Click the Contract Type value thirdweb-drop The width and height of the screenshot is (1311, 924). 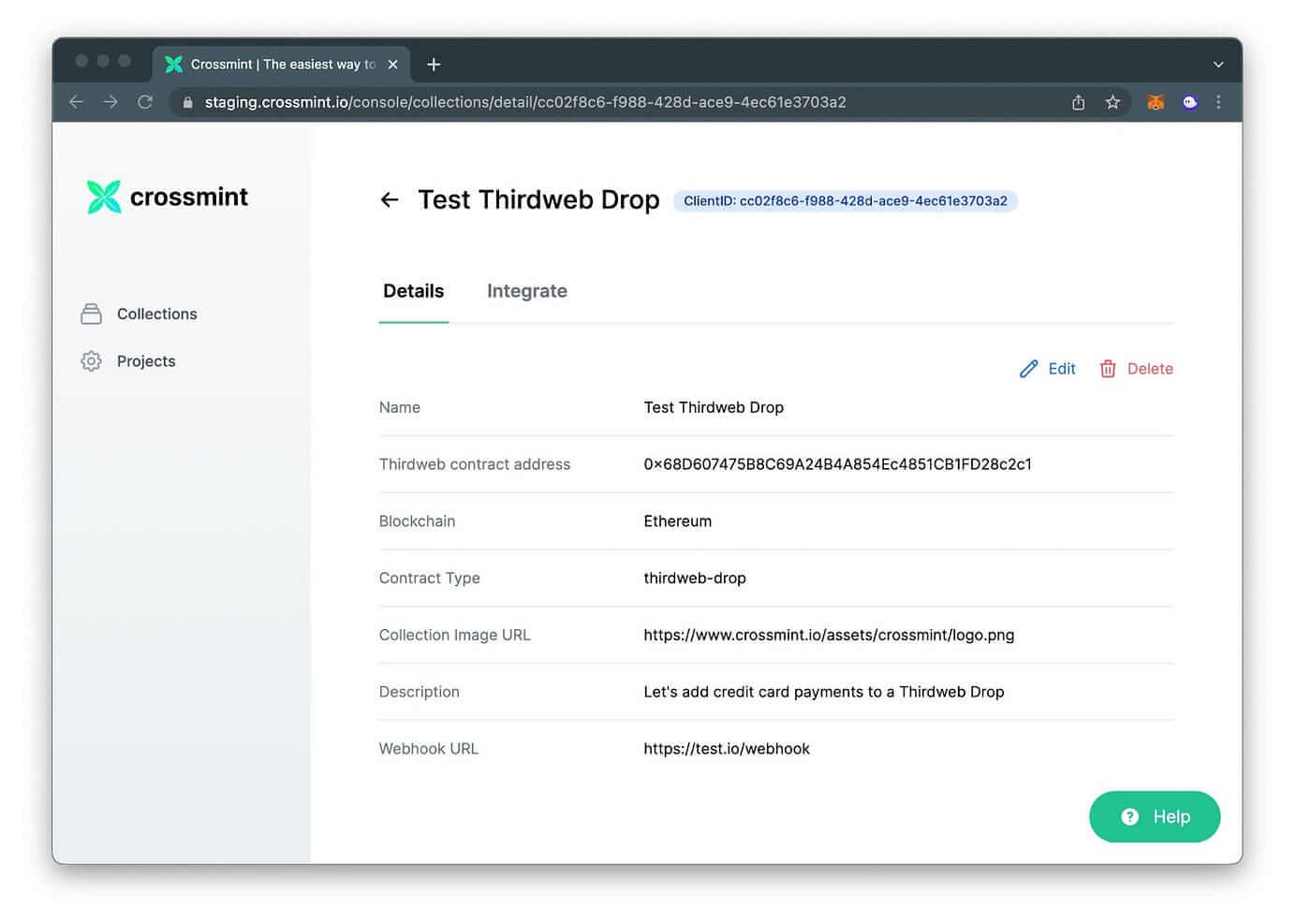click(695, 579)
